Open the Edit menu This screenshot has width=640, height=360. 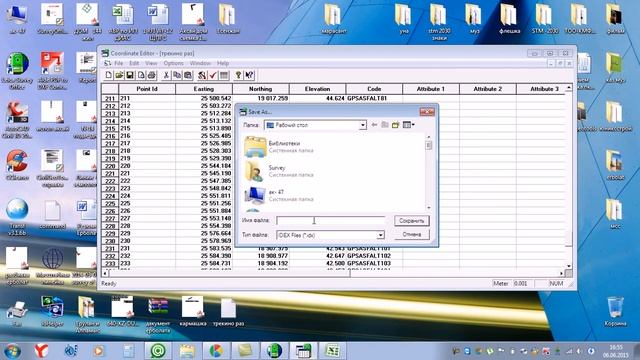point(134,63)
